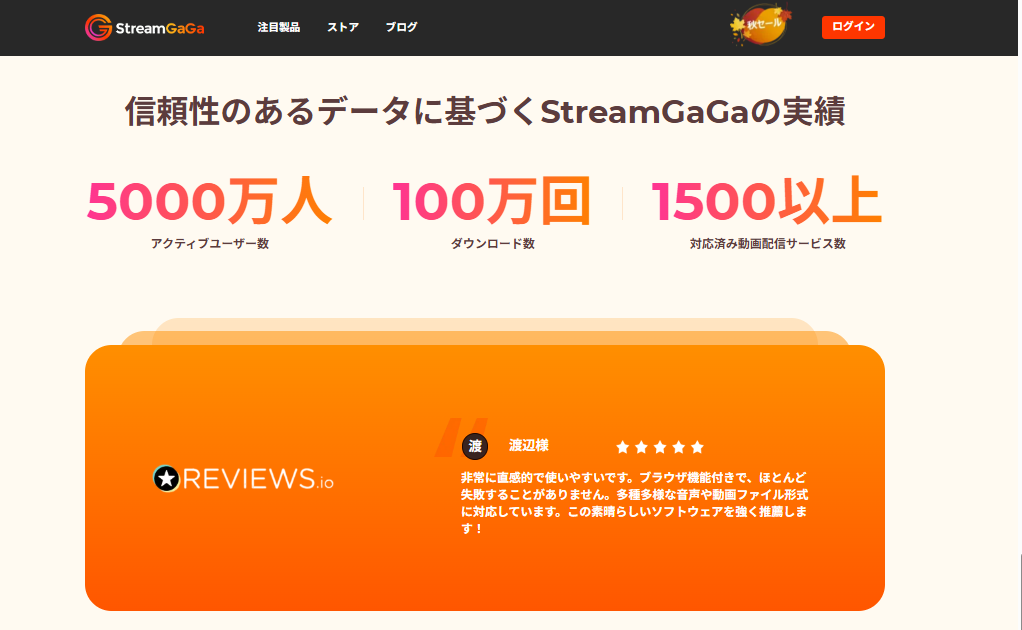
Task: Select the ダウンロード数 label
Action: (x=492, y=244)
